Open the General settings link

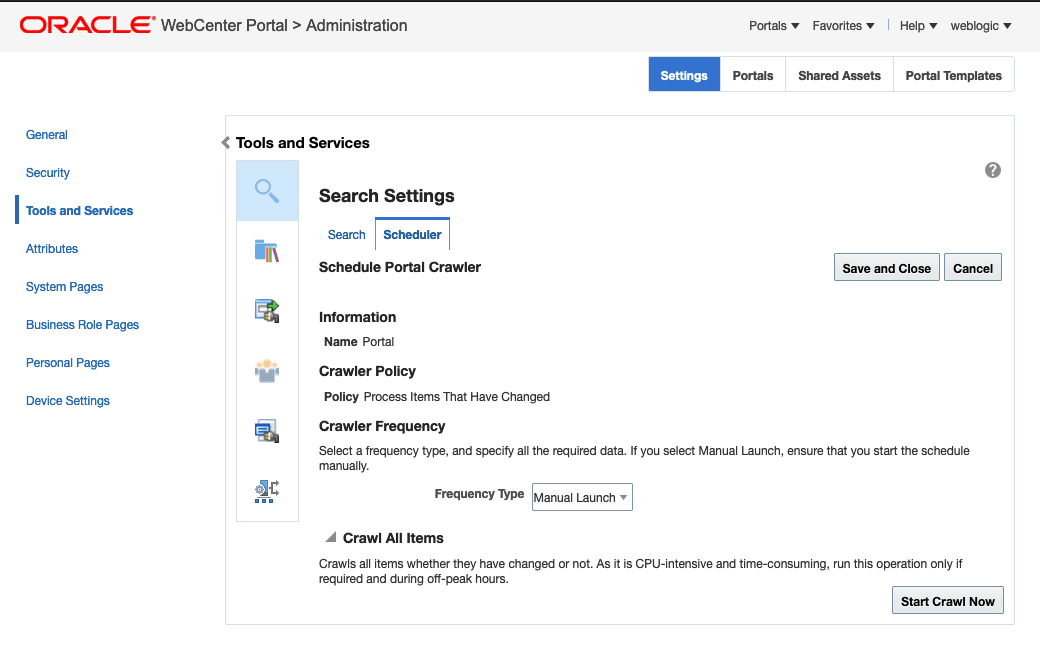46,135
